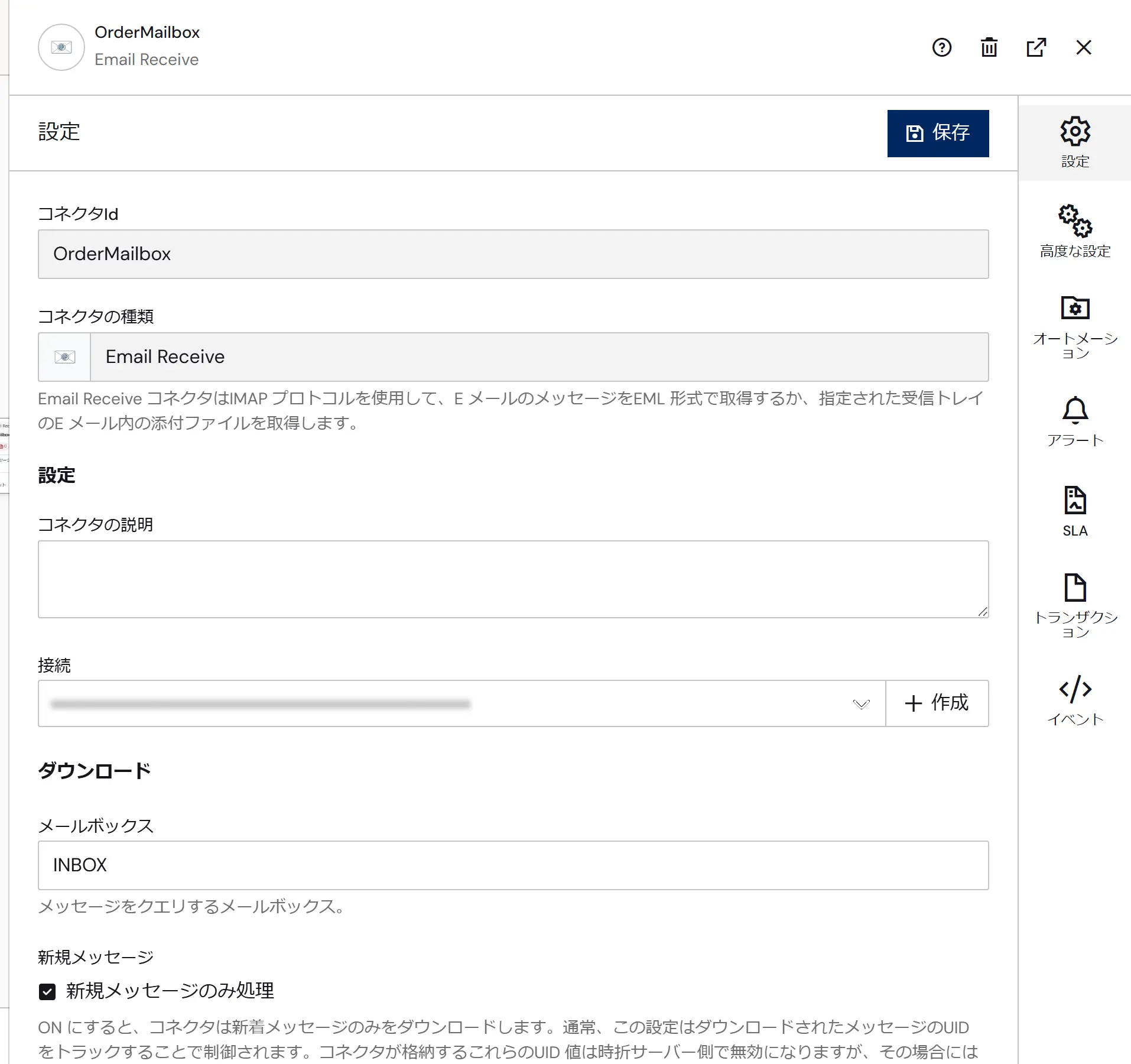Screen dimensions: 1131x1064
Task: Click the 保存 save button
Action: [938, 133]
